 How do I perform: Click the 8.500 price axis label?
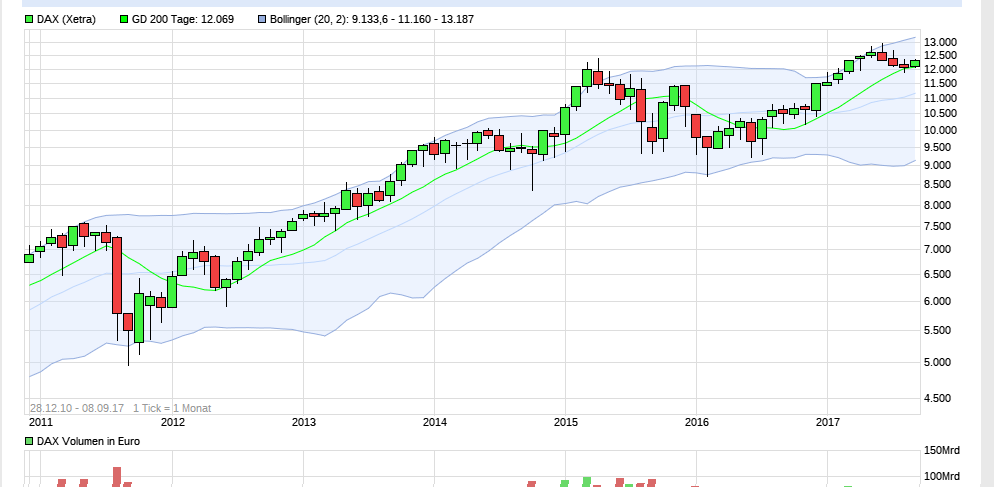click(940, 185)
